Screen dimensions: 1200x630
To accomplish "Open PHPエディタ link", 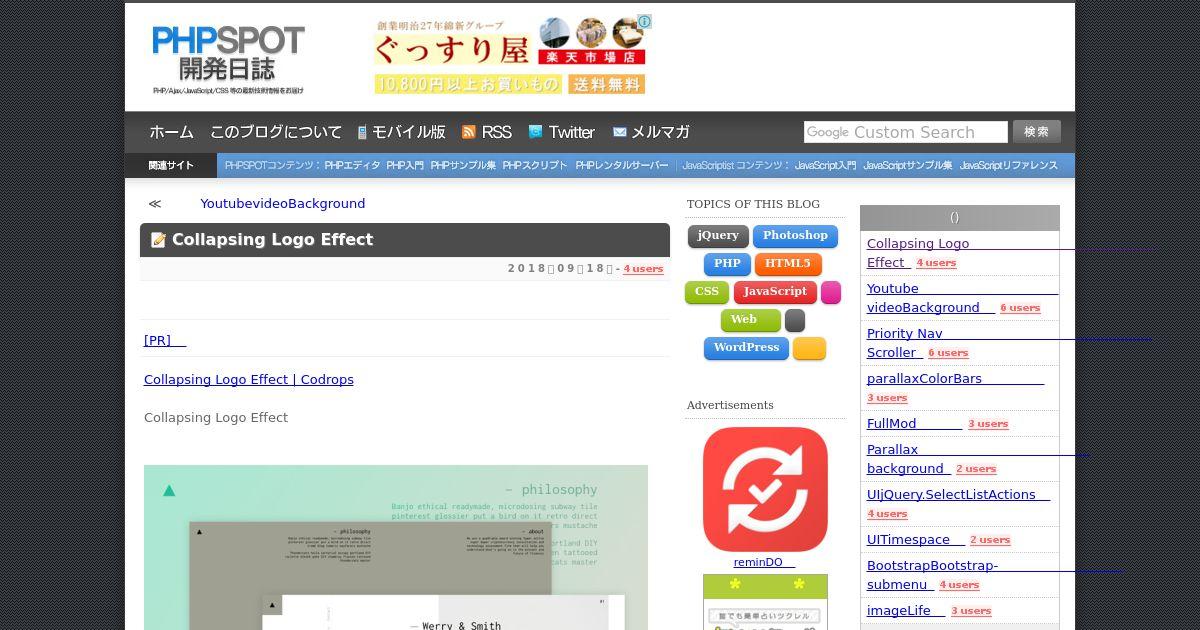I will tap(352, 166).
